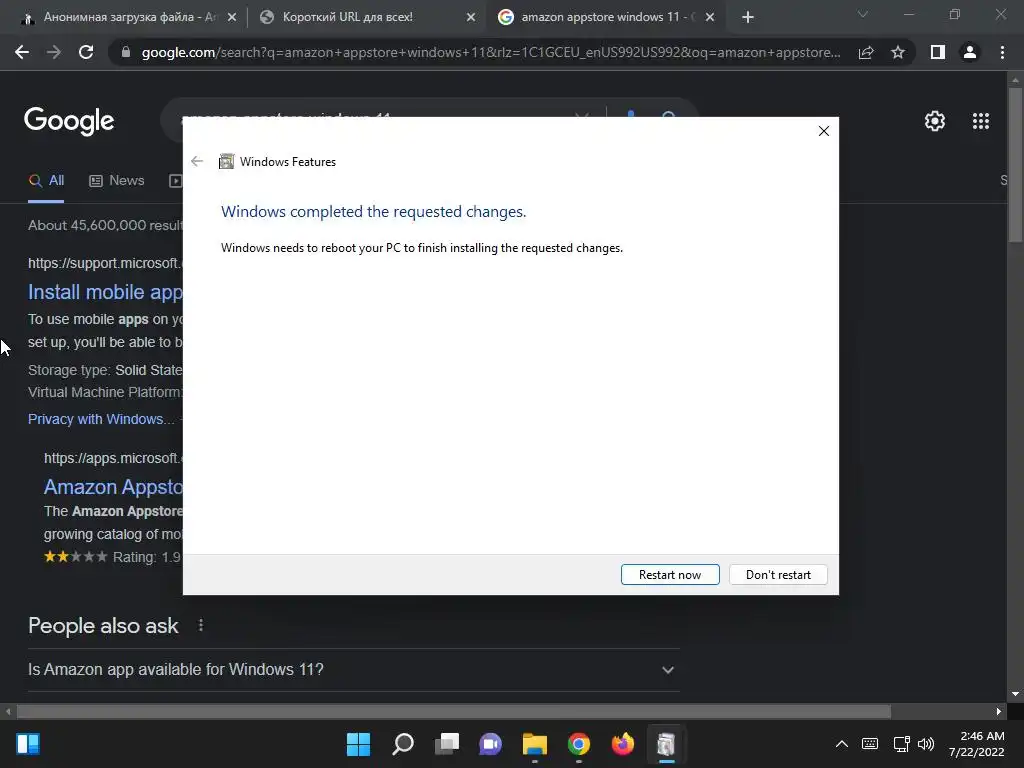Image resolution: width=1024 pixels, height=768 pixels.
Task: Bookmark this page with star icon
Action: coord(898,52)
